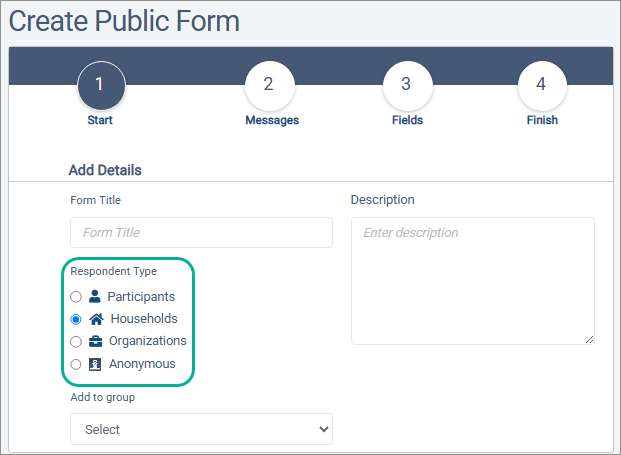Click the Form Title field label
The height and width of the screenshot is (455, 621).
[95, 200]
